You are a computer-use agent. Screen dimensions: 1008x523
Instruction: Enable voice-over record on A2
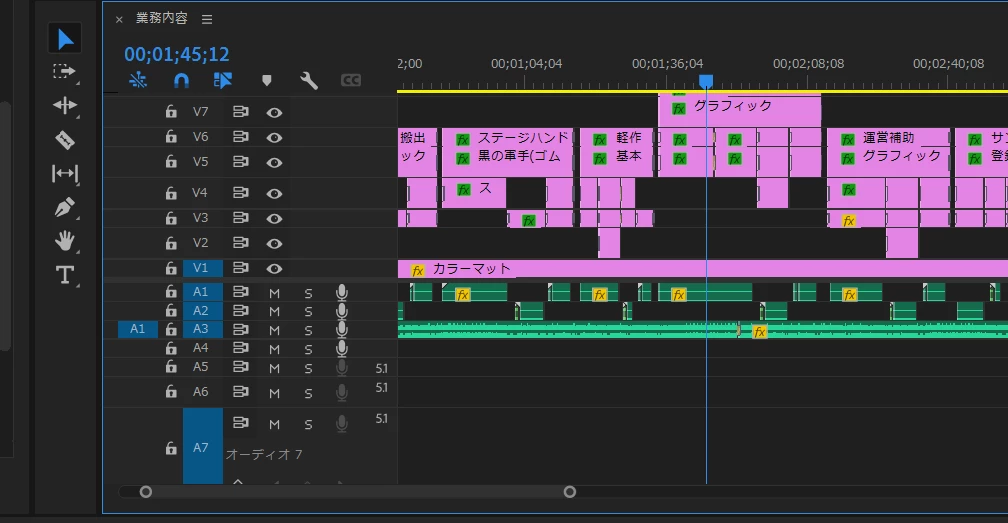[x=342, y=311]
